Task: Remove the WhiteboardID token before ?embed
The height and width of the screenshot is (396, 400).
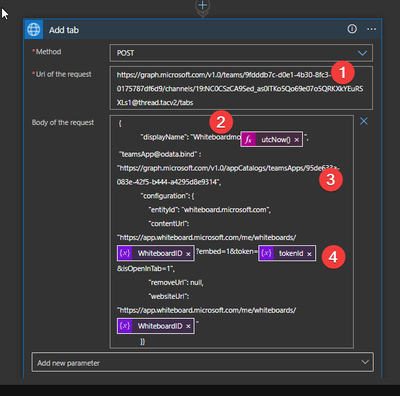Action: point(188,254)
